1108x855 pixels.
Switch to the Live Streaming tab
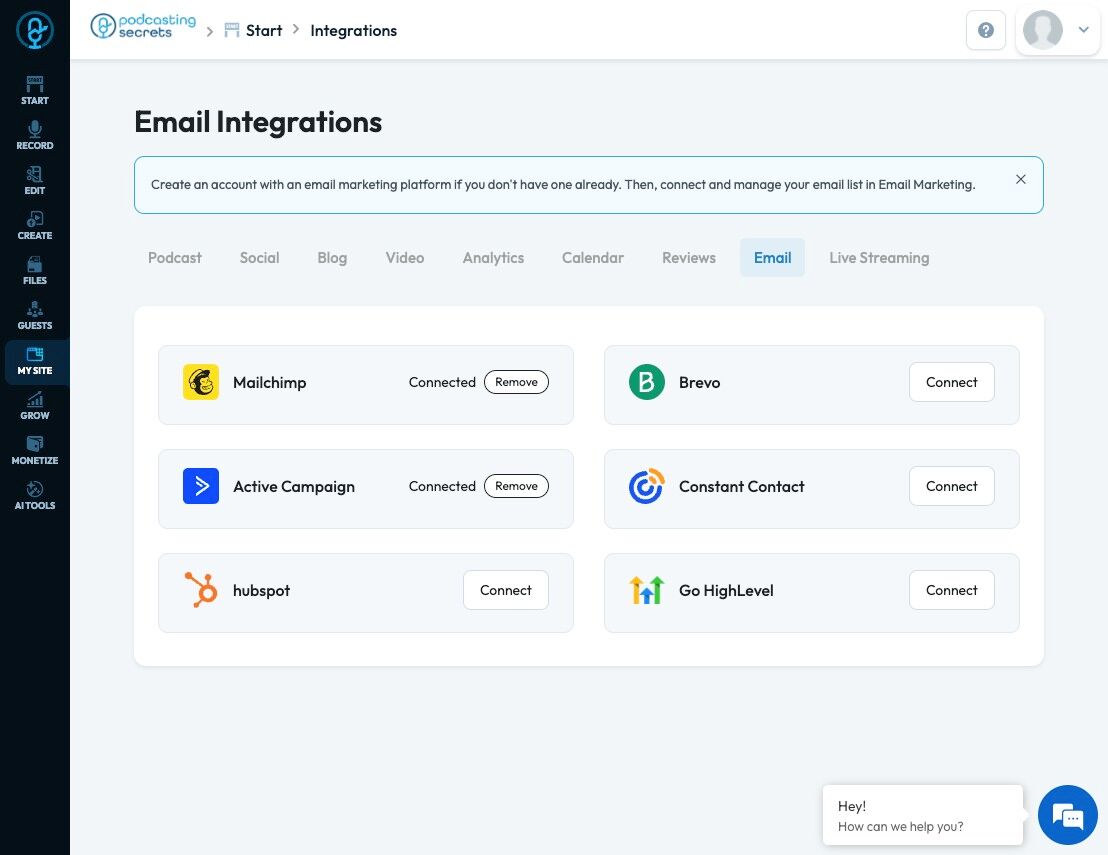[x=879, y=258]
